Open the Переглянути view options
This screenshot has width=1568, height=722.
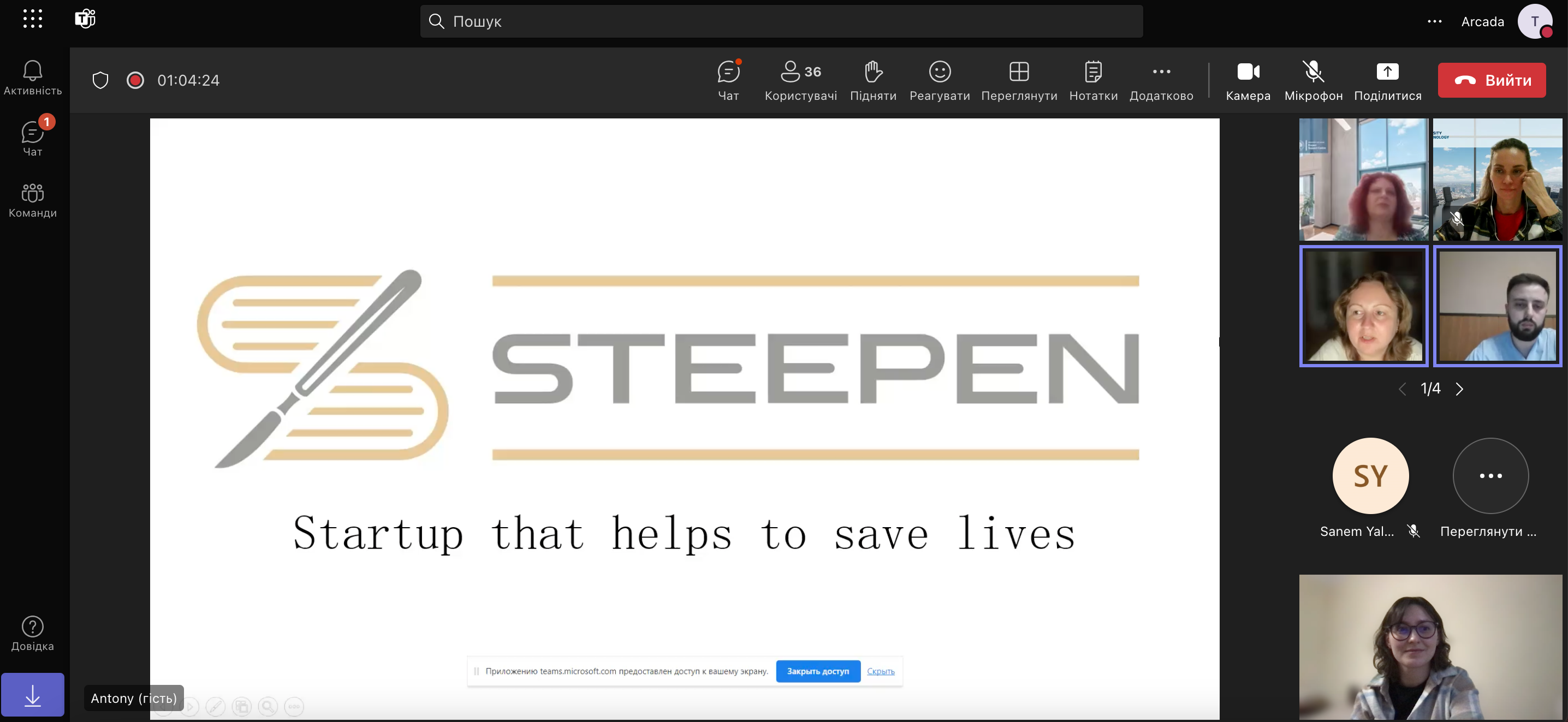coord(1019,80)
